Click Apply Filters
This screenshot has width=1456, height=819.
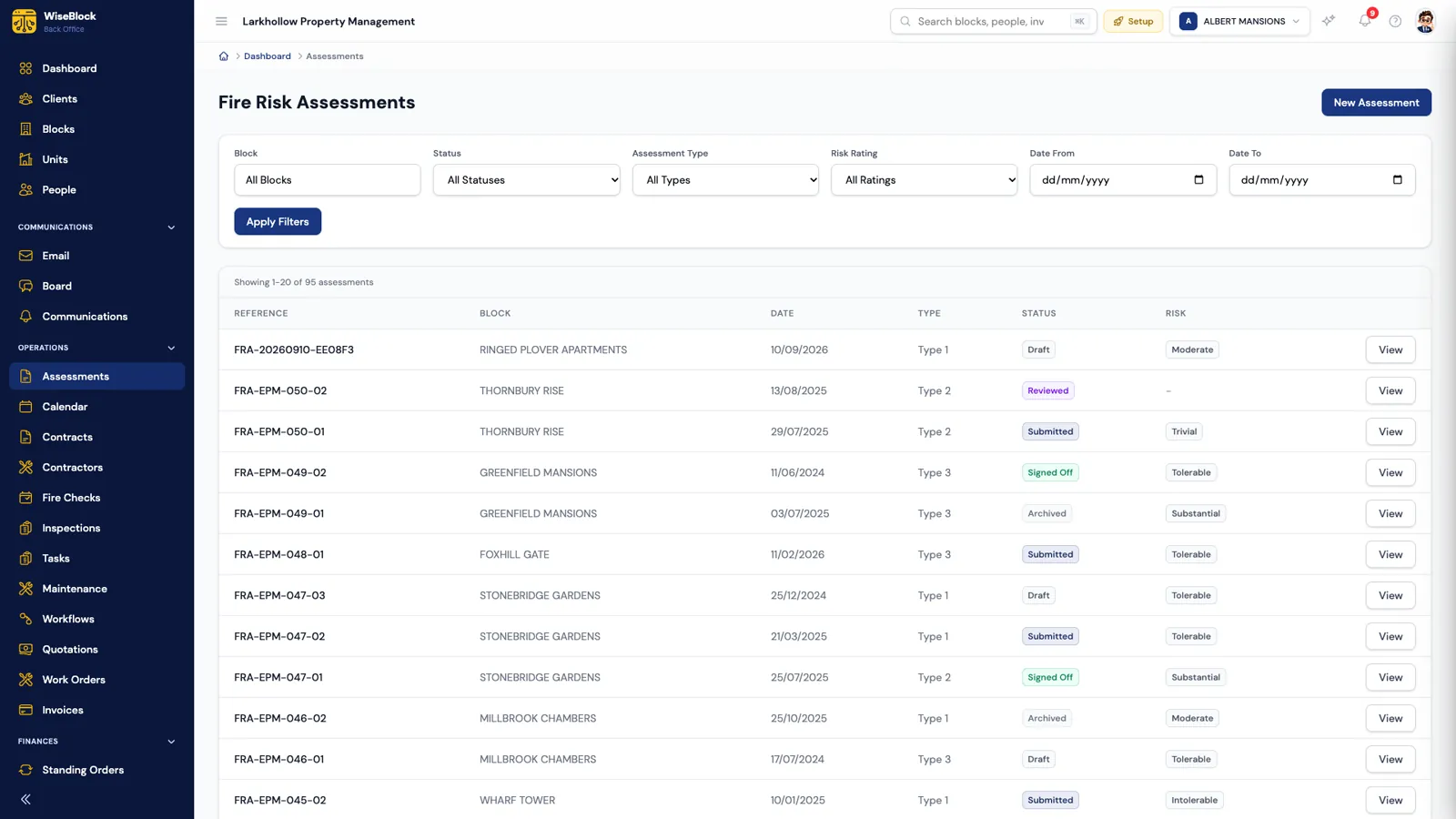pyautogui.click(x=278, y=221)
